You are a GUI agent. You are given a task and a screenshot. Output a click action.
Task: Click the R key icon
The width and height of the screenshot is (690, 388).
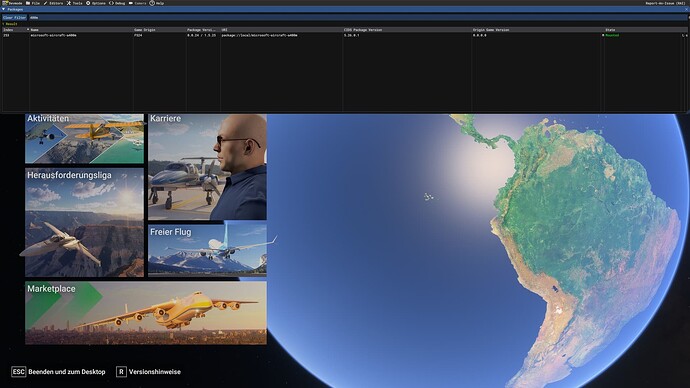pos(121,372)
